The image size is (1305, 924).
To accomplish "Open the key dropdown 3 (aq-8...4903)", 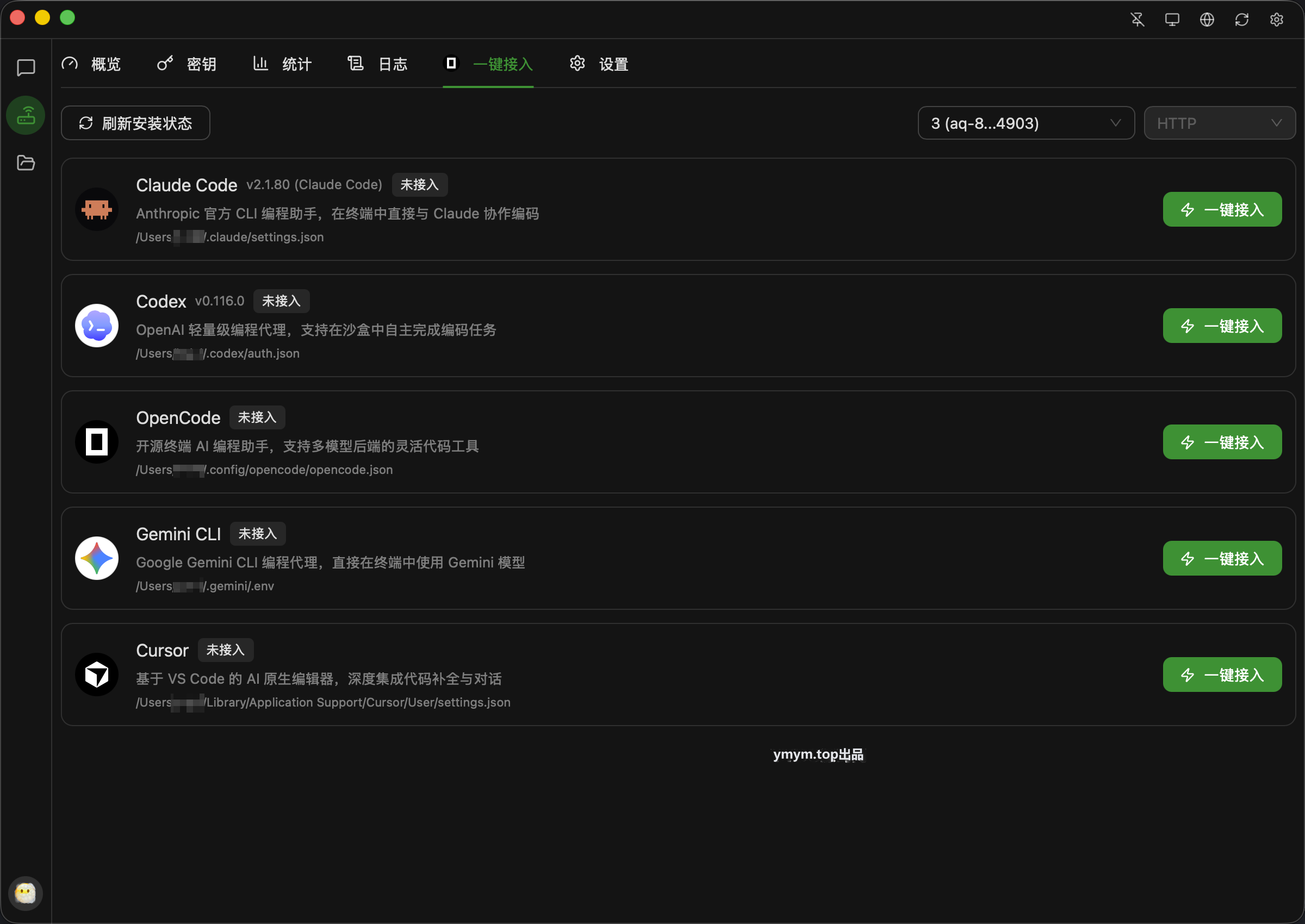I will click(x=1026, y=123).
